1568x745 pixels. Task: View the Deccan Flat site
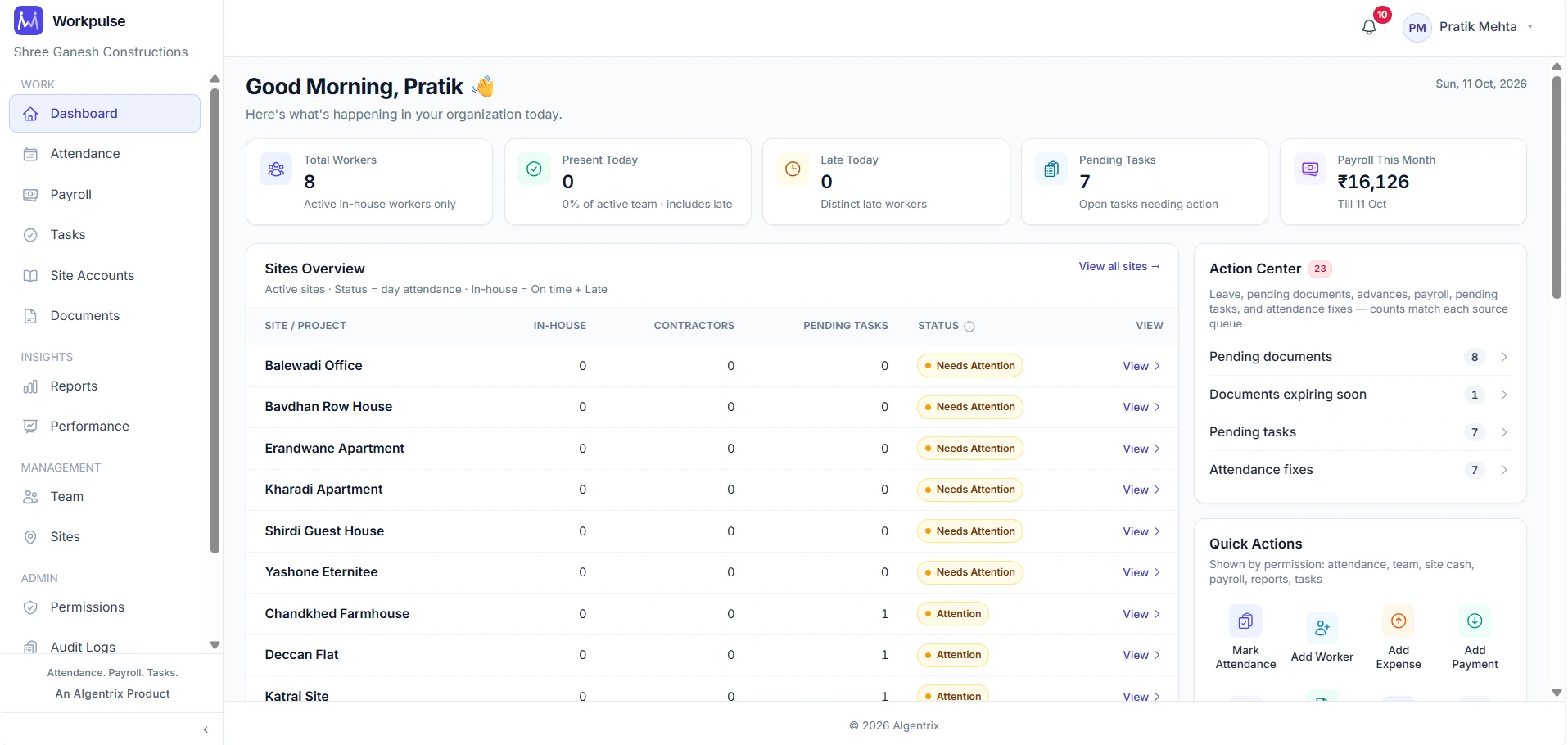coord(1141,656)
